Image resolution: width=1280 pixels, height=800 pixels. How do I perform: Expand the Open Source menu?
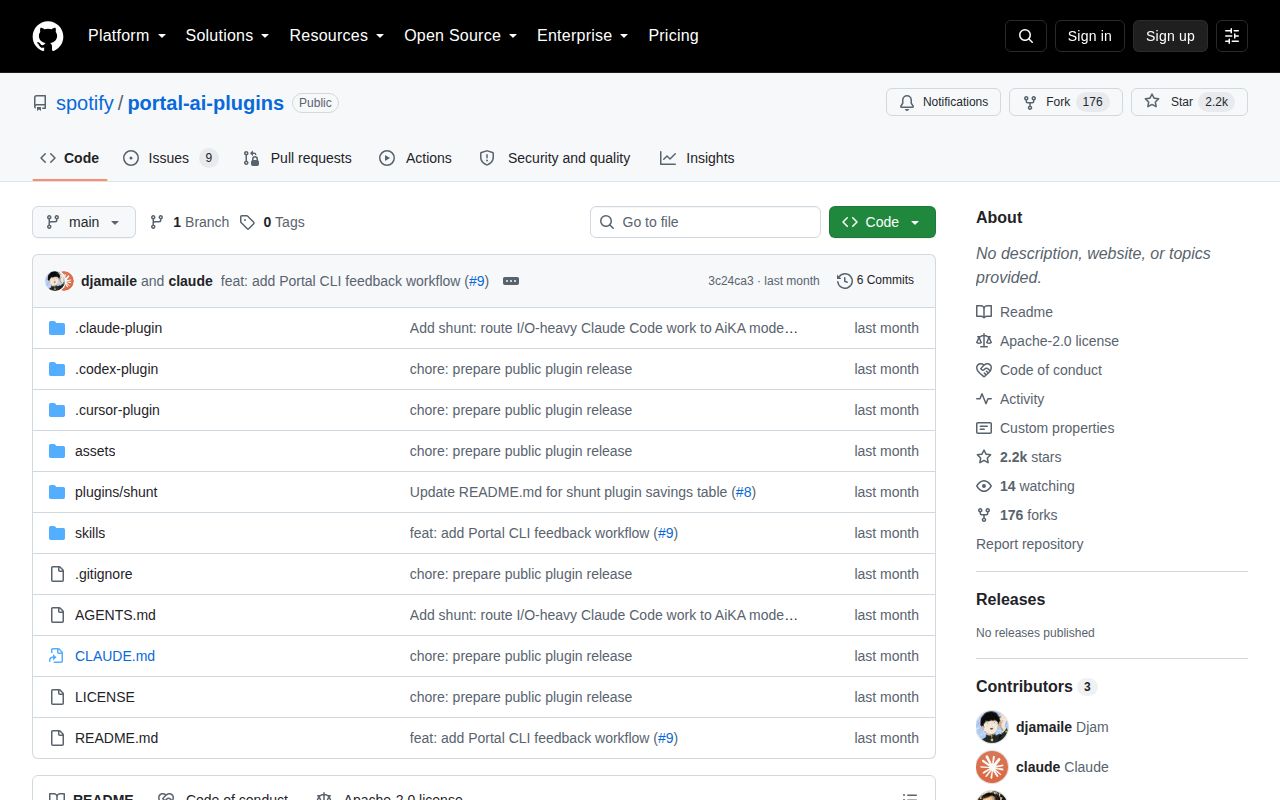pyautogui.click(x=460, y=36)
